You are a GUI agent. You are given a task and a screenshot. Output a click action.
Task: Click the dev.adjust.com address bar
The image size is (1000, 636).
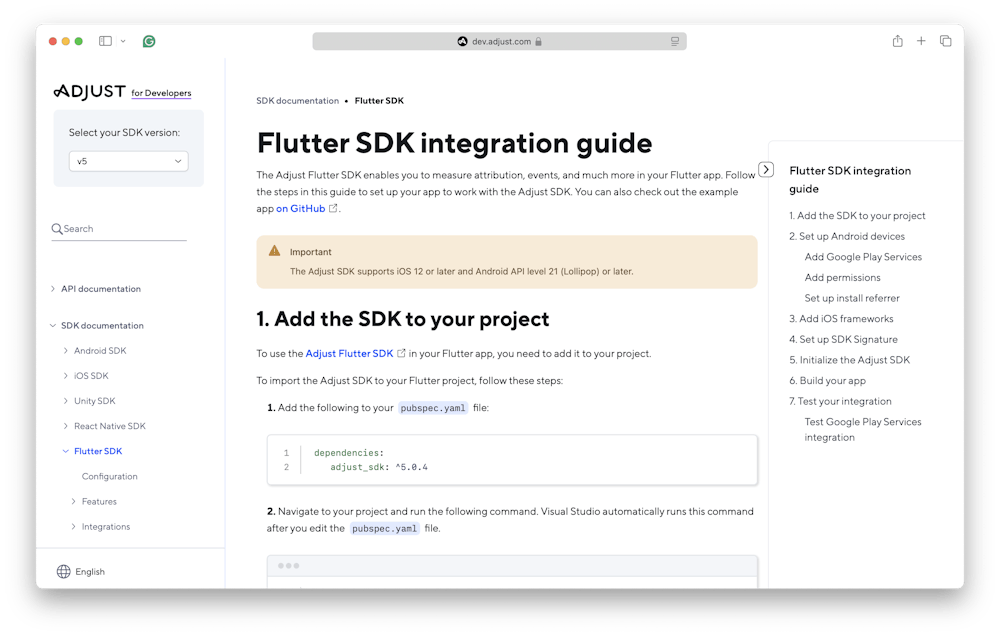(x=499, y=41)
